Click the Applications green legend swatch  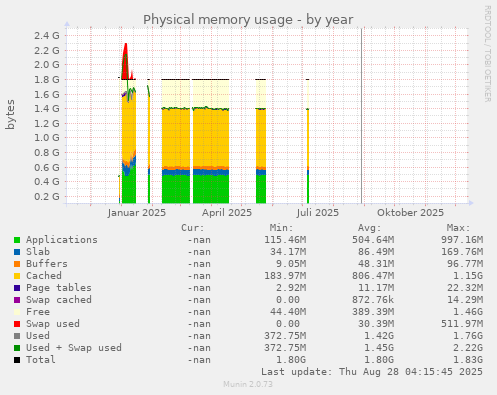17,240
